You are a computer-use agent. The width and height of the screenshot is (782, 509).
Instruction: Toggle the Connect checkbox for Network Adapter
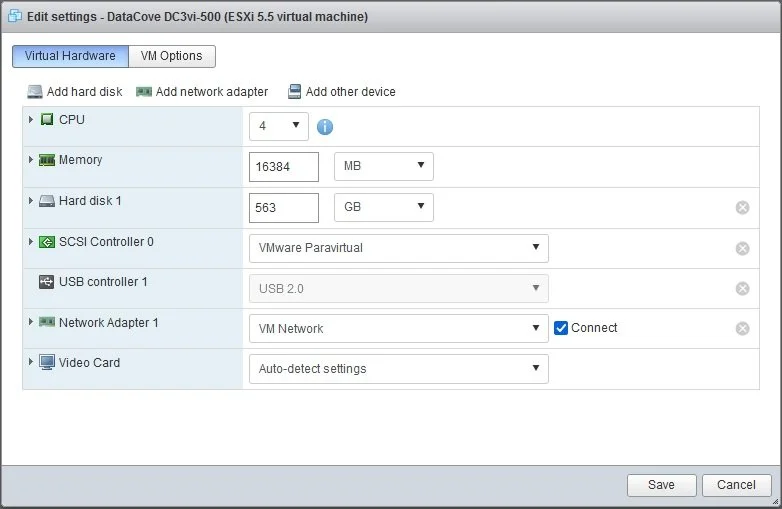tap(561, 328)
